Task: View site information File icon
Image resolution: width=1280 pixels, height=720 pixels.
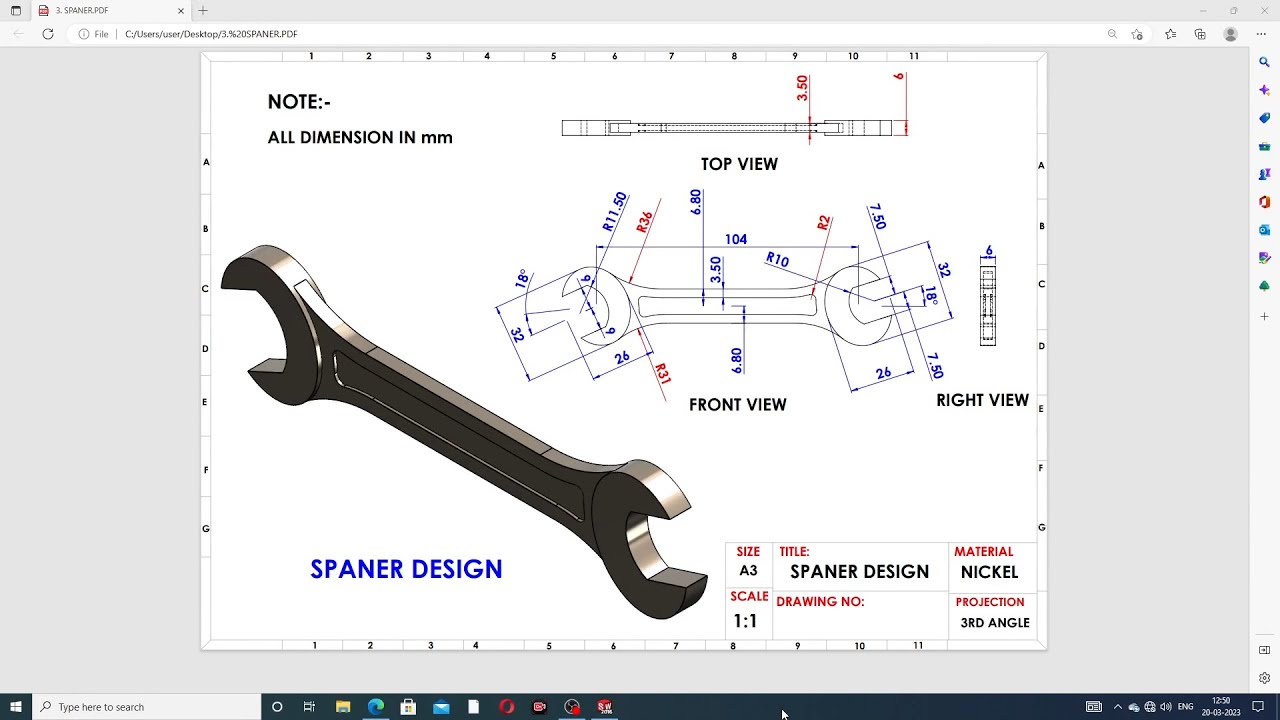Action: pos(93,34)
